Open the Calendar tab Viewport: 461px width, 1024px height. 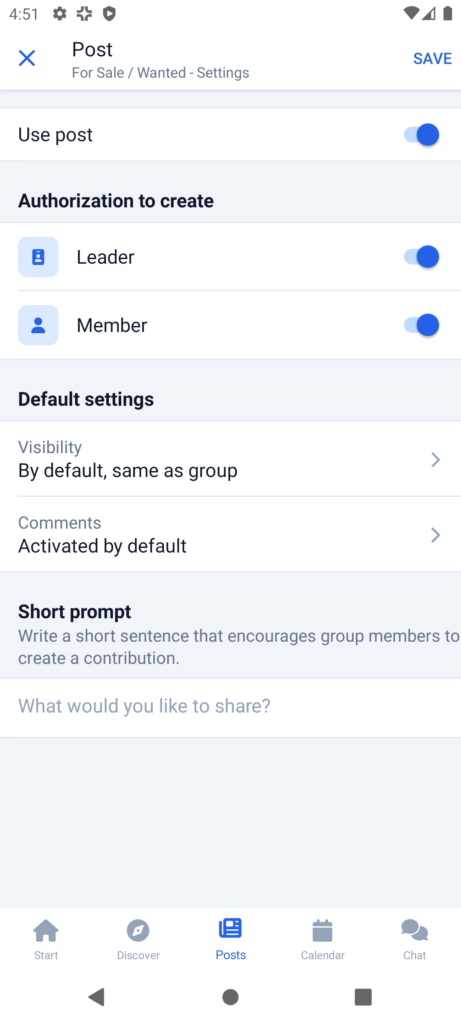pos(323,939)
